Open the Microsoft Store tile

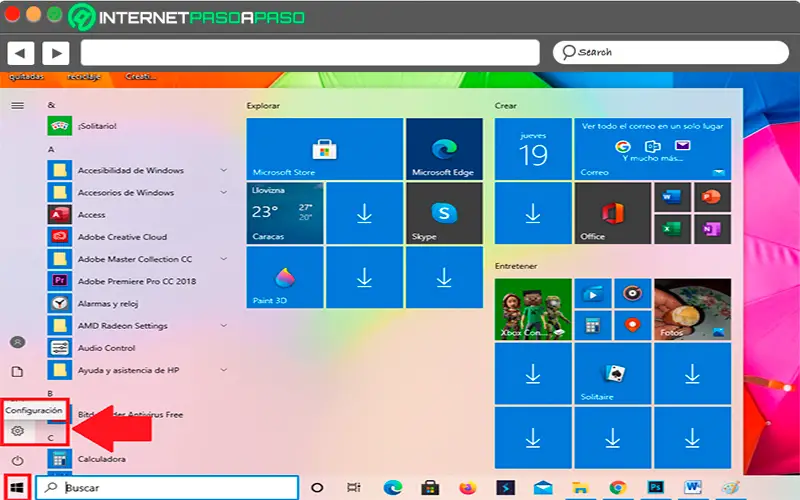point(324,149)
